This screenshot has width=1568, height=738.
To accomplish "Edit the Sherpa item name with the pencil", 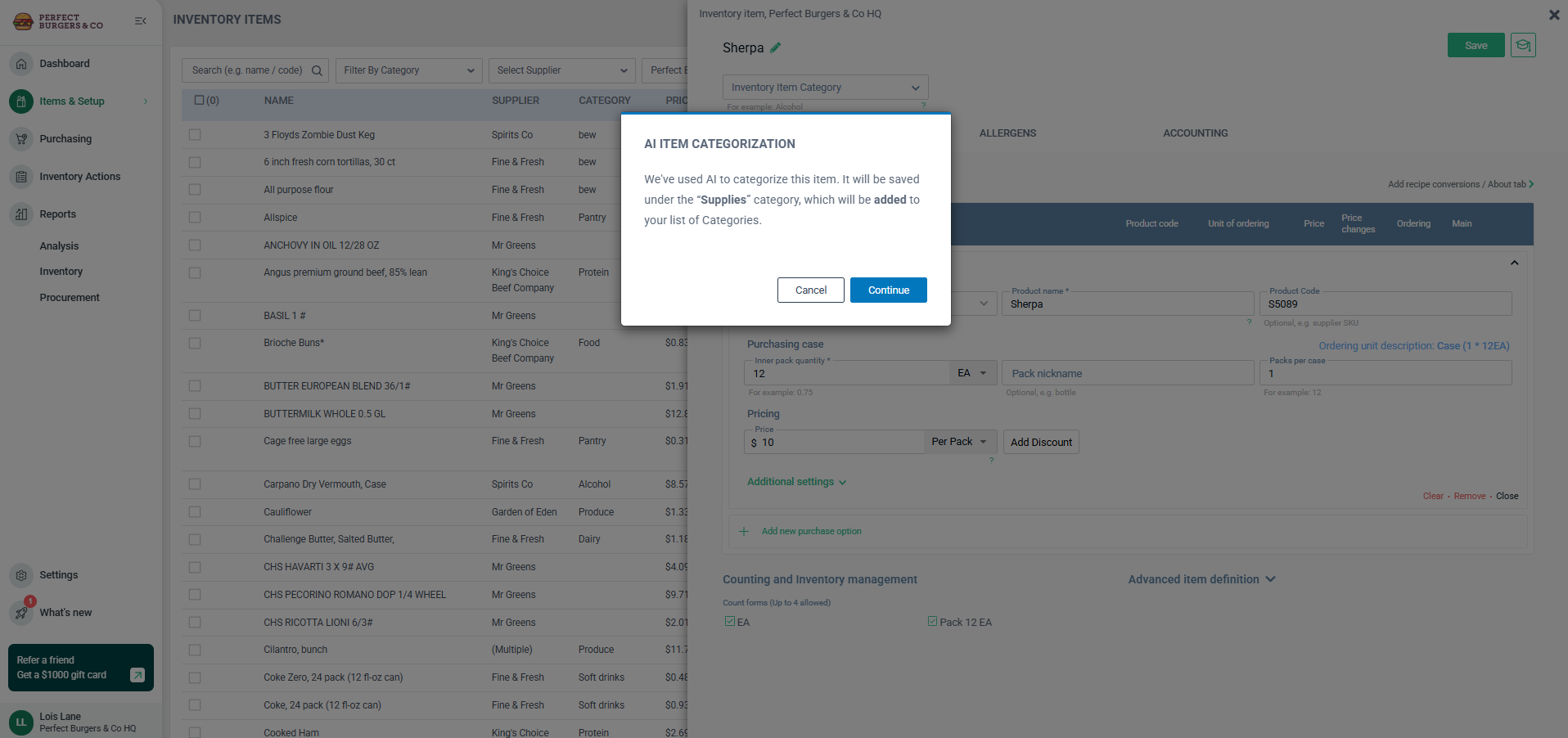I will (774, 47).
